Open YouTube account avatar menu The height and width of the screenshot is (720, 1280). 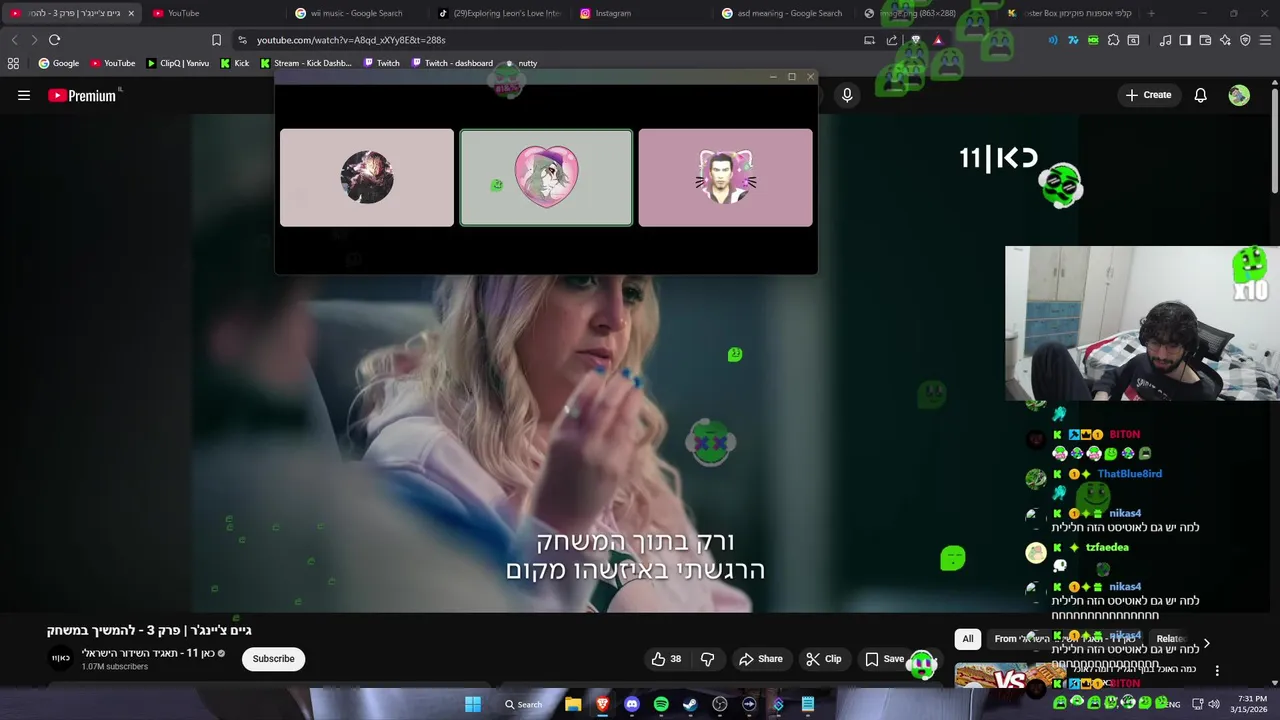1239,95
